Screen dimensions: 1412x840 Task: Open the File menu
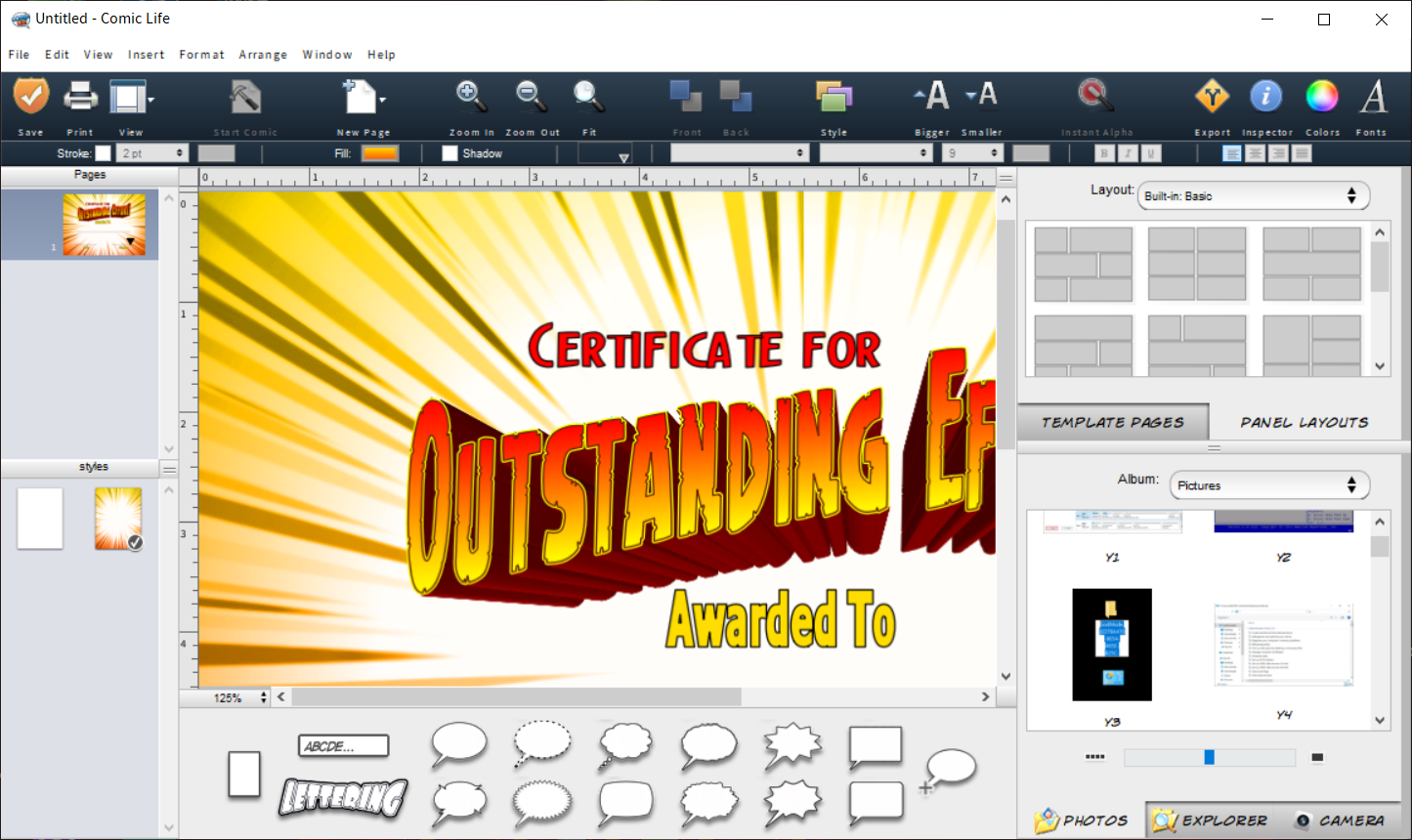(19, 55)
